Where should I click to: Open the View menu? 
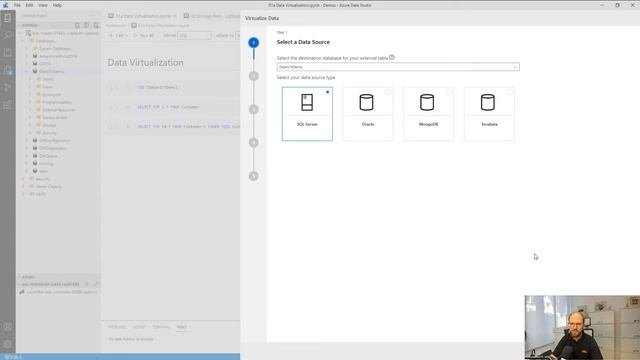(x=43, y=5)
